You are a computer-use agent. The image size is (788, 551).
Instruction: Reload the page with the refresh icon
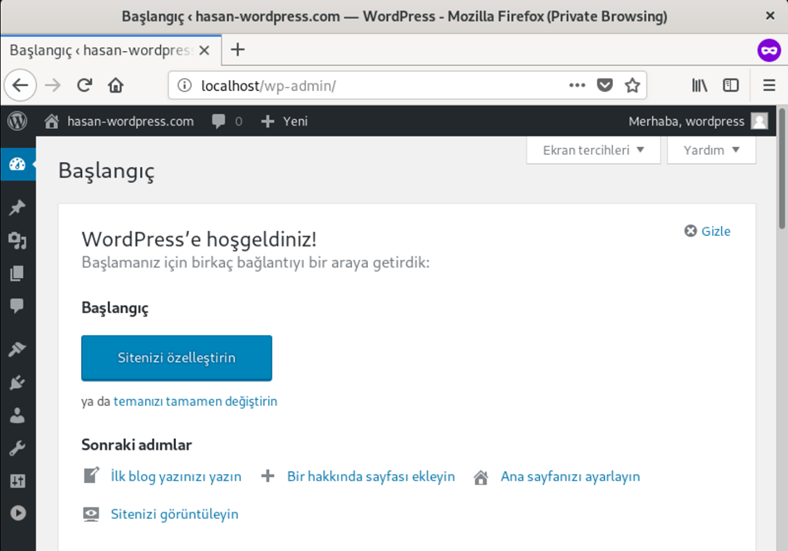(84, 85)
